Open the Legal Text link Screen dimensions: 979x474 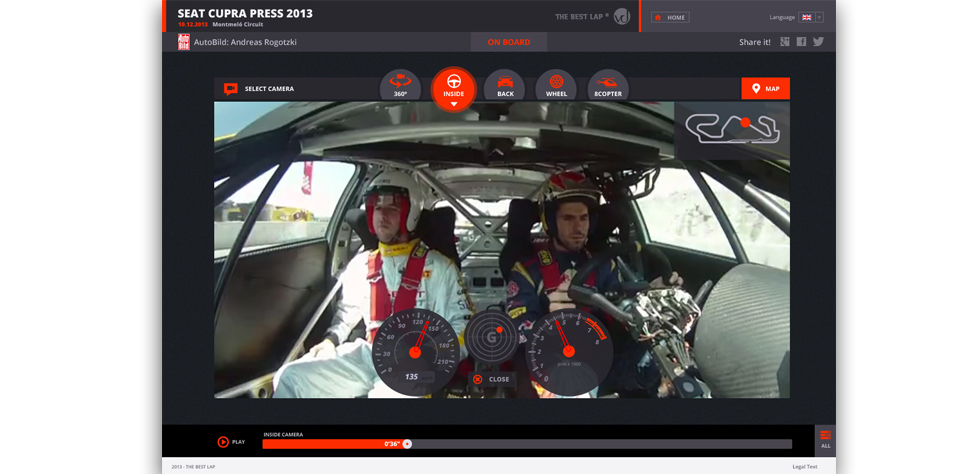(x=804, y=467)
